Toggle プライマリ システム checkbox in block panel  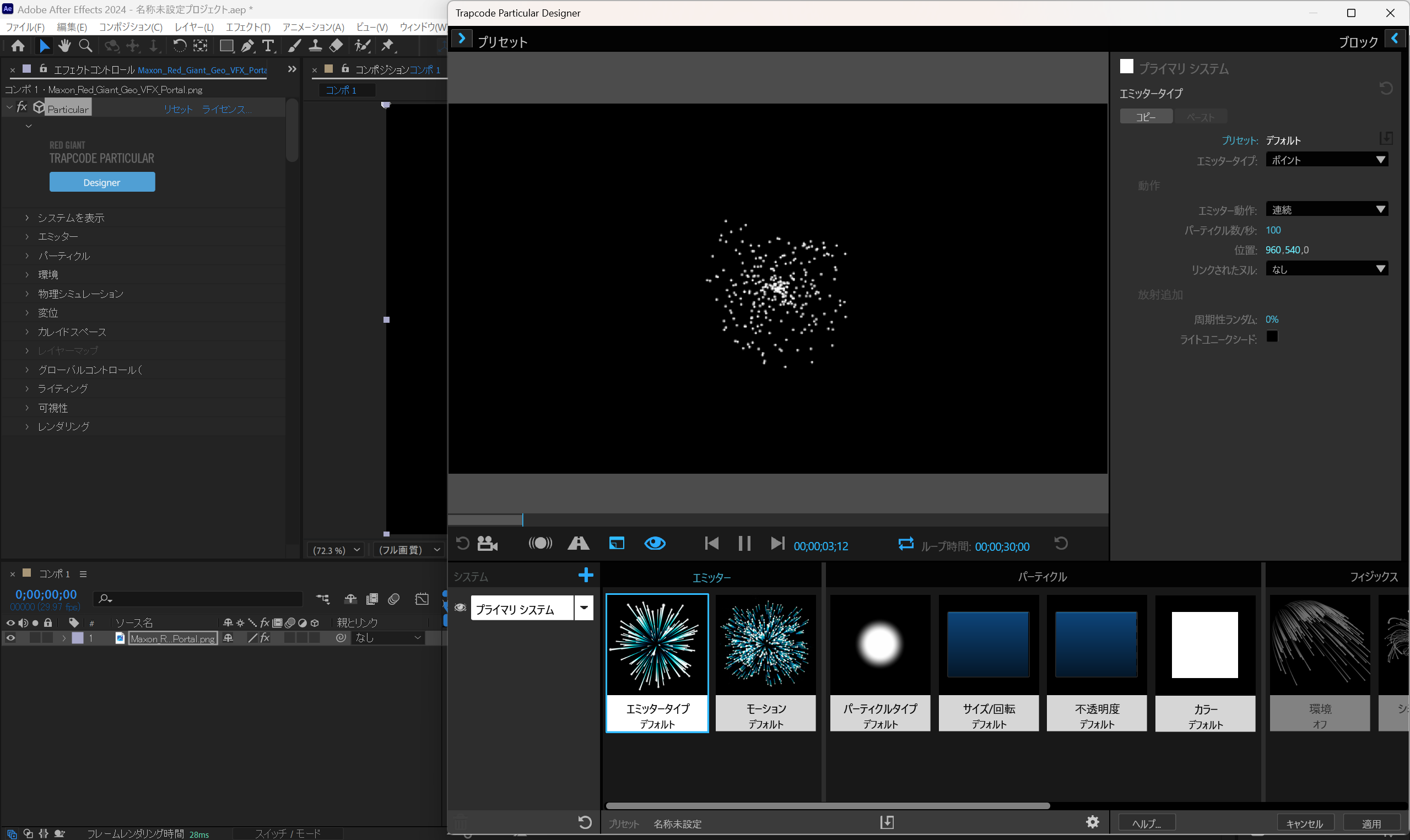click(1126, 67)
